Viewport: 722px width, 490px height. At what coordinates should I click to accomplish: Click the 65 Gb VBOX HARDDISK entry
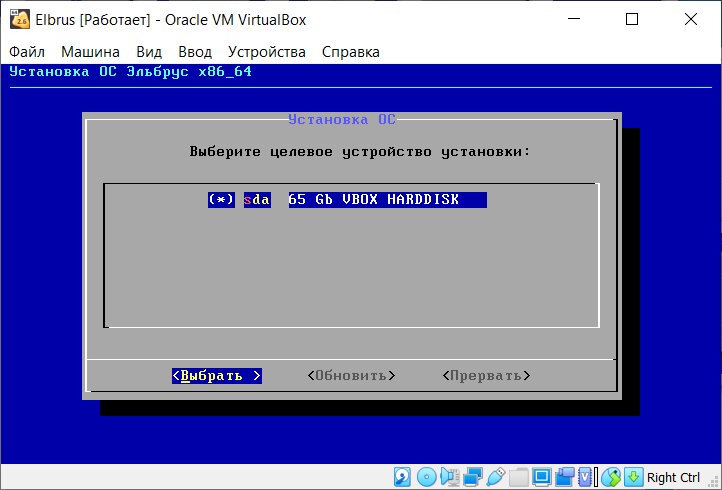(387, 199)
